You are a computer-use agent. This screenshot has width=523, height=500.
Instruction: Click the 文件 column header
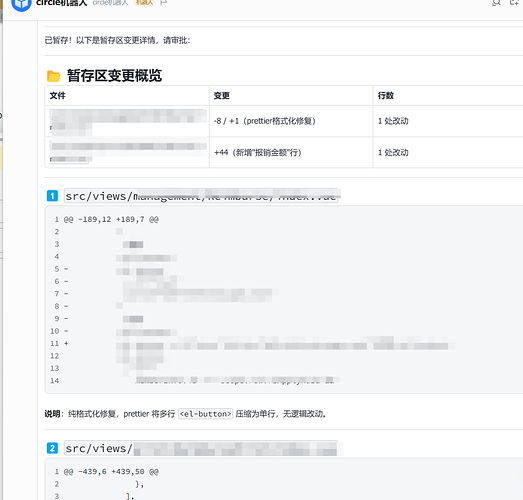57,96
